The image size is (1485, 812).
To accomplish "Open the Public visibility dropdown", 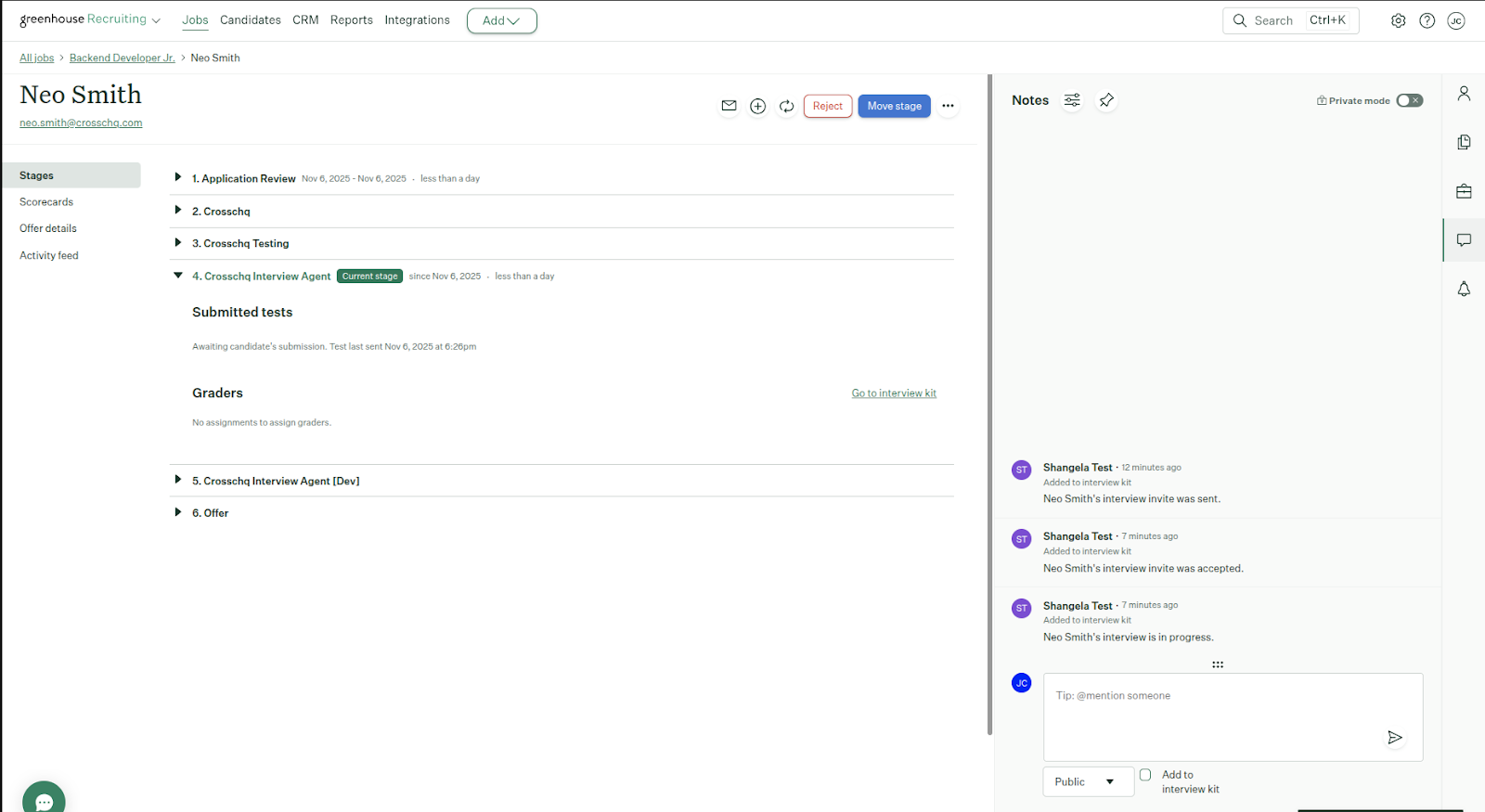I will (1088, 781).
